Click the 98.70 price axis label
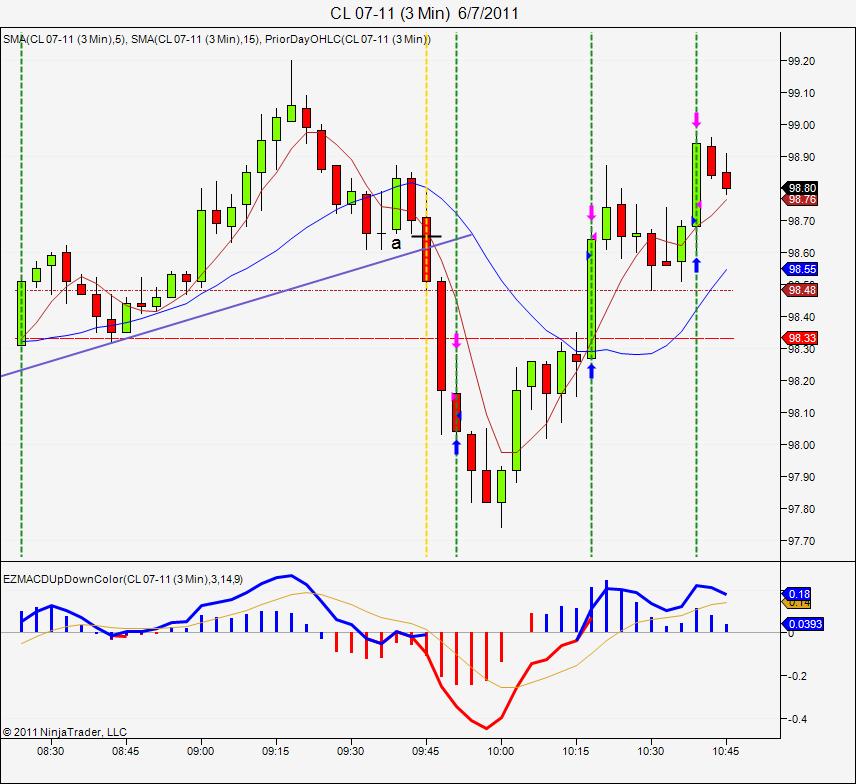856x784 pixels. [x=801, y=221]
